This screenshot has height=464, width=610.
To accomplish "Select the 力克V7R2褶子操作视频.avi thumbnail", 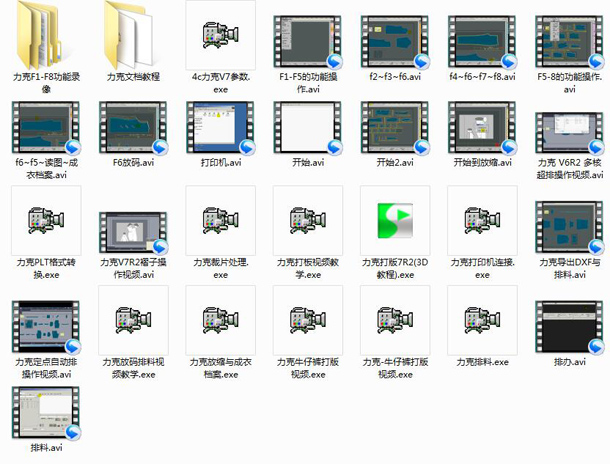I will (x=133, y=233).
